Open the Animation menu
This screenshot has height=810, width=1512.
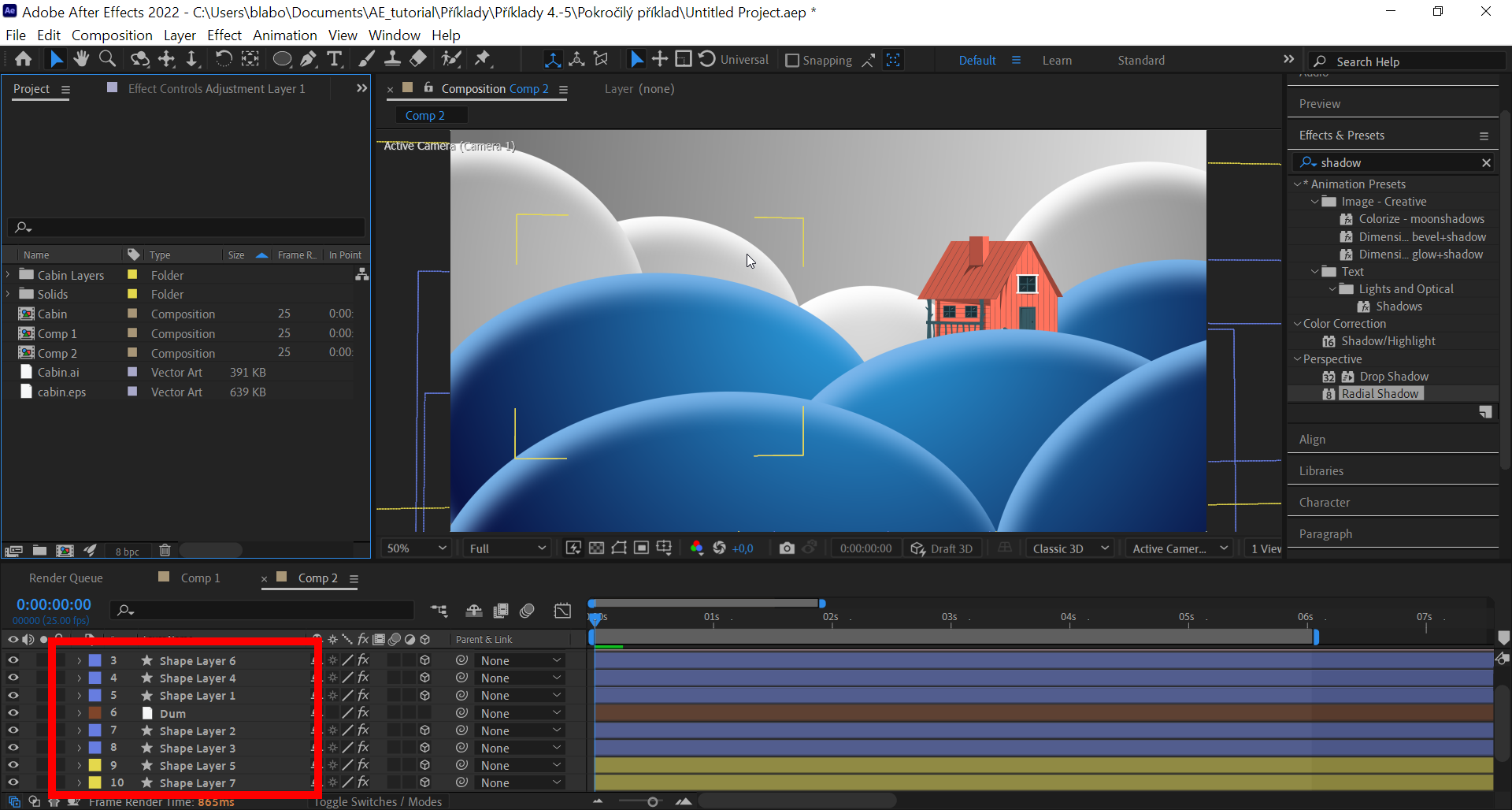tap(284, 35)
